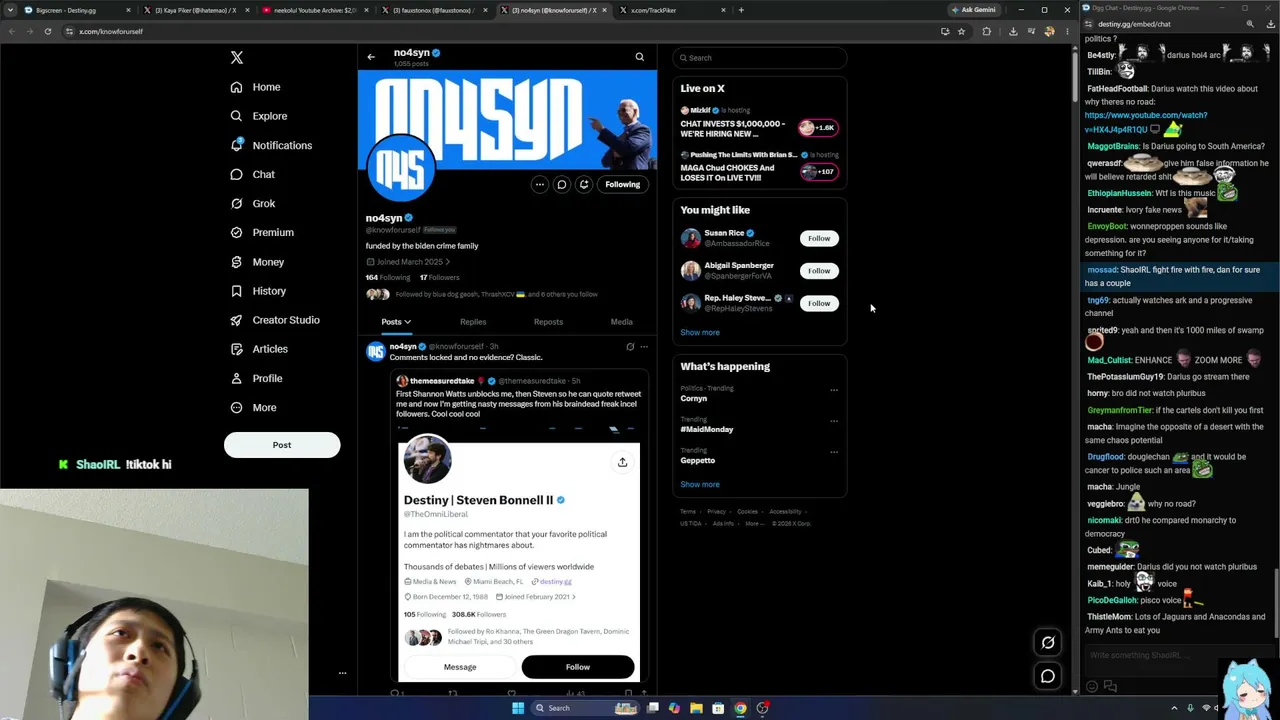Toggle the Following button on no4syn profile
Screen dimensions: 1280x720
622,184
